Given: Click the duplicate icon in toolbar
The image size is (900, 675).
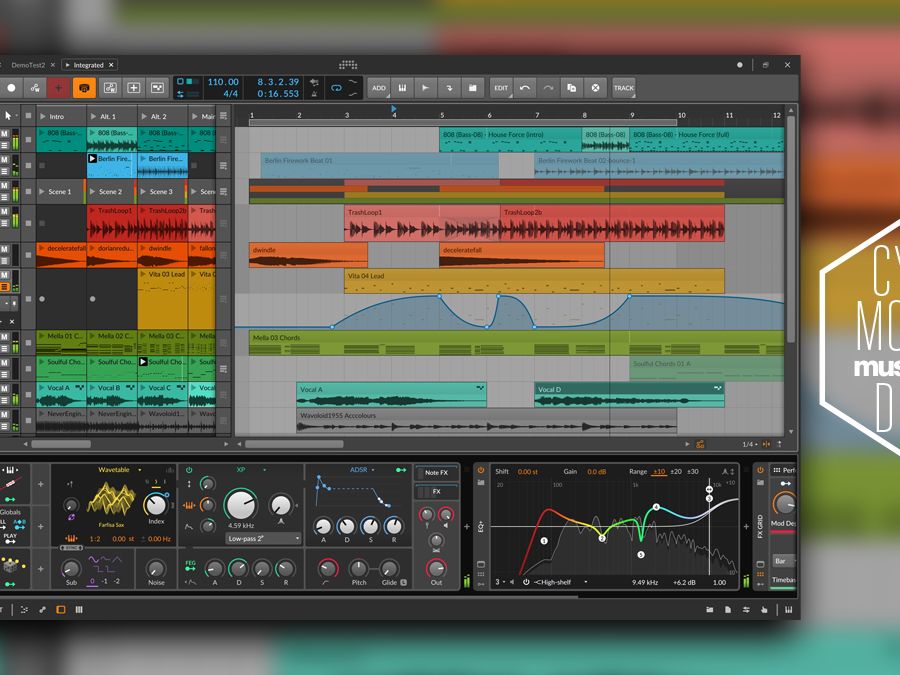Looking at the screenshot, I should (x=572, y=88).
